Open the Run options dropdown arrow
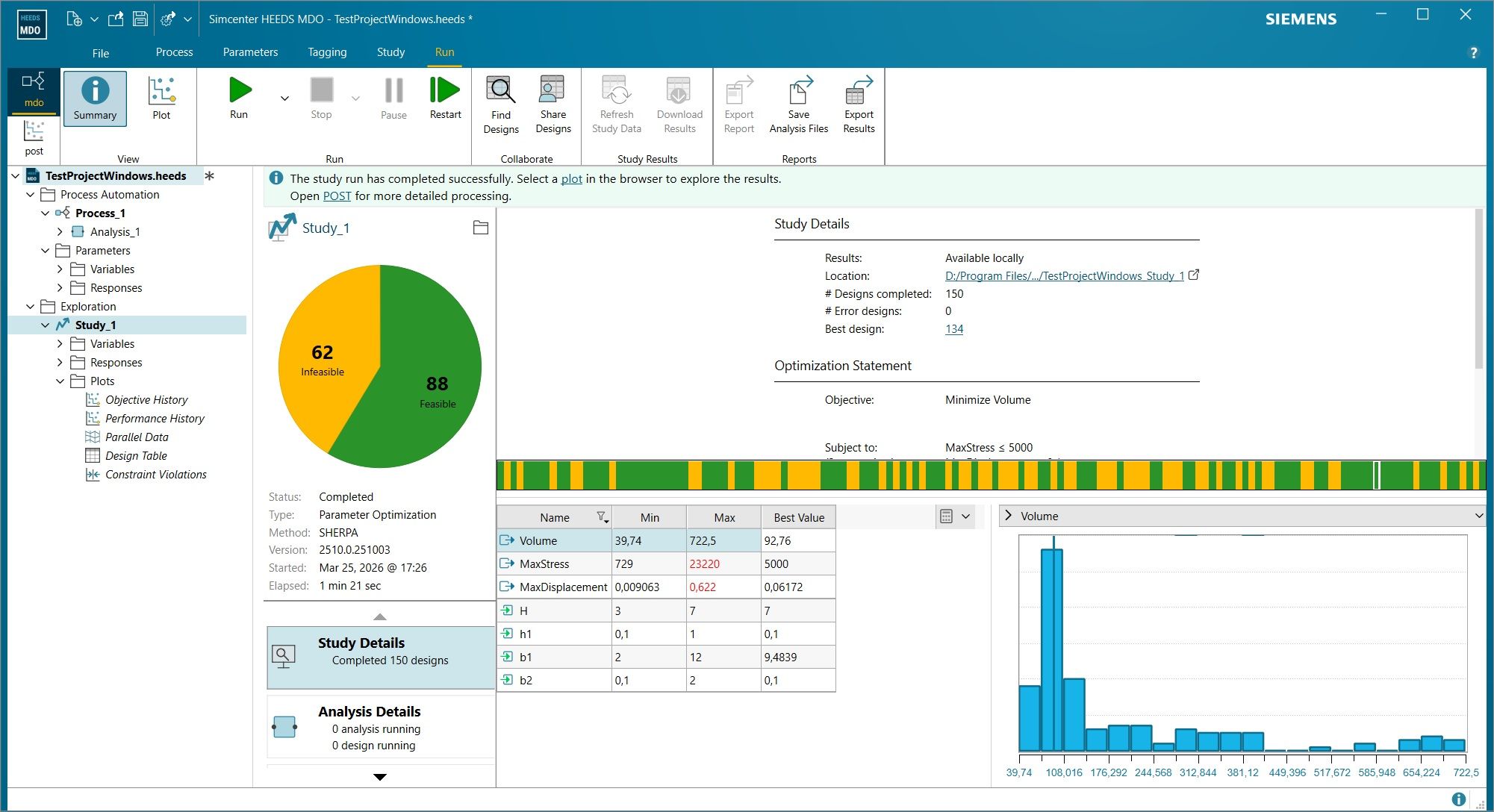 [x=284, y=99]
